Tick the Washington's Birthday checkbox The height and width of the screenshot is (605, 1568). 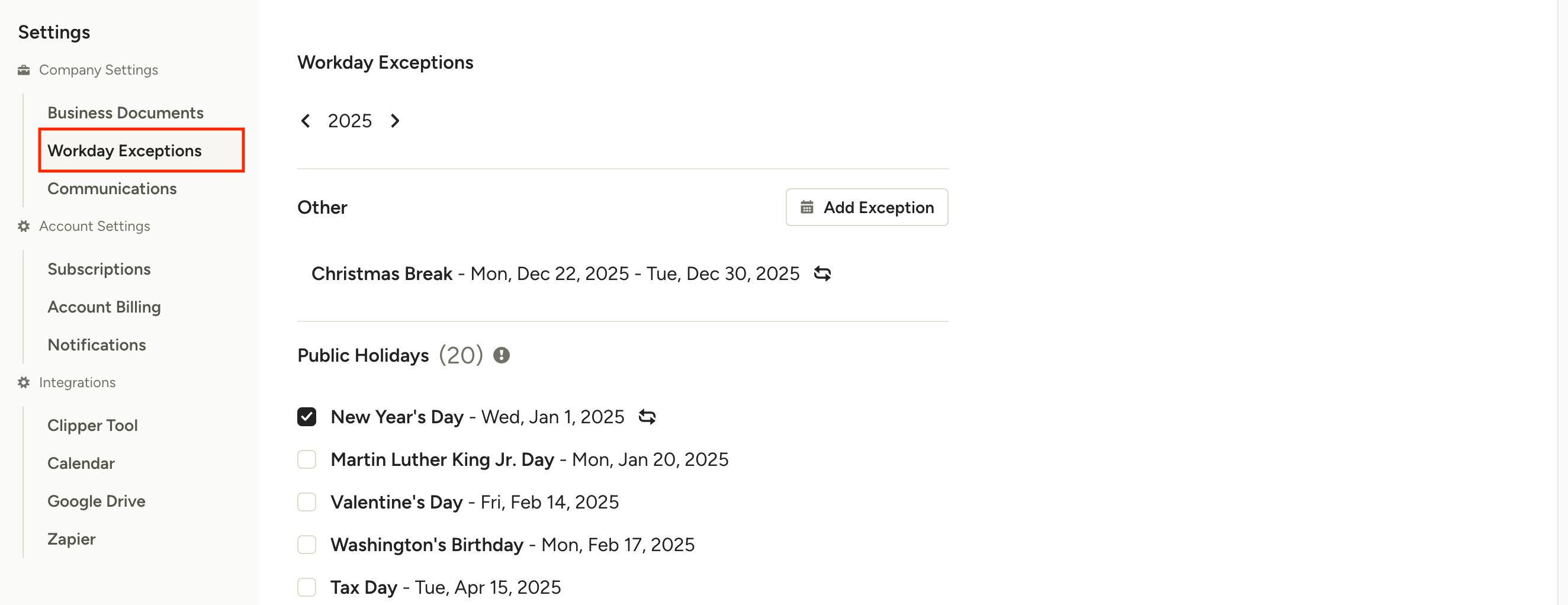(x=307, y=545)
